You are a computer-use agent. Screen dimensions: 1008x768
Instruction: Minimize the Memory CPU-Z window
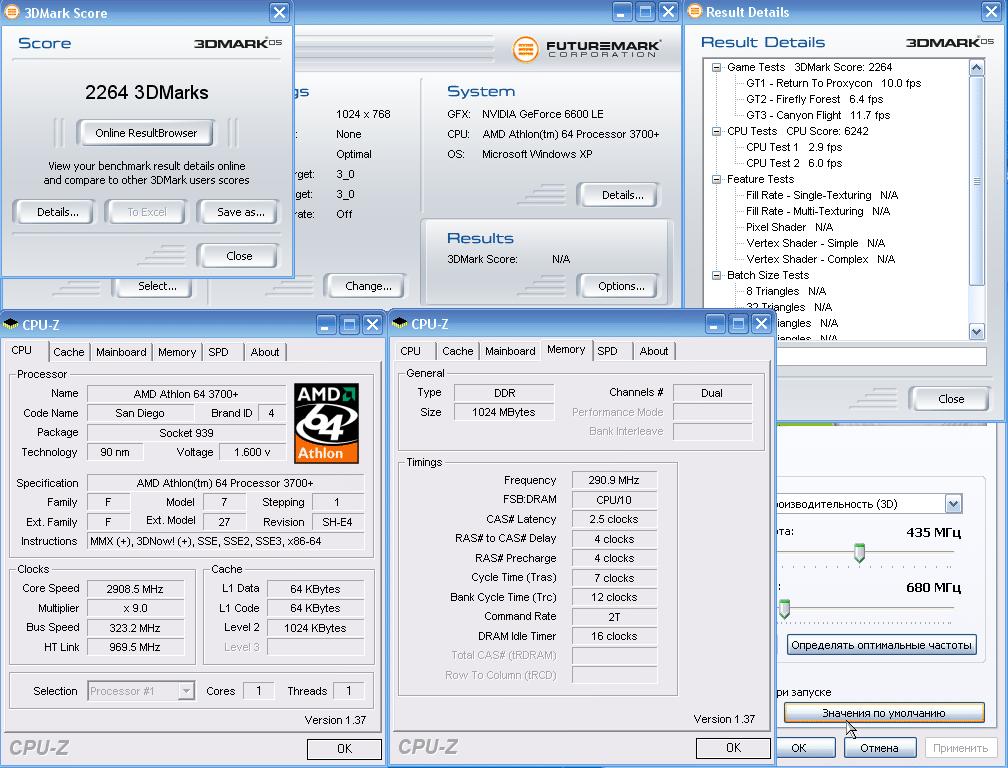click(715, 323)
